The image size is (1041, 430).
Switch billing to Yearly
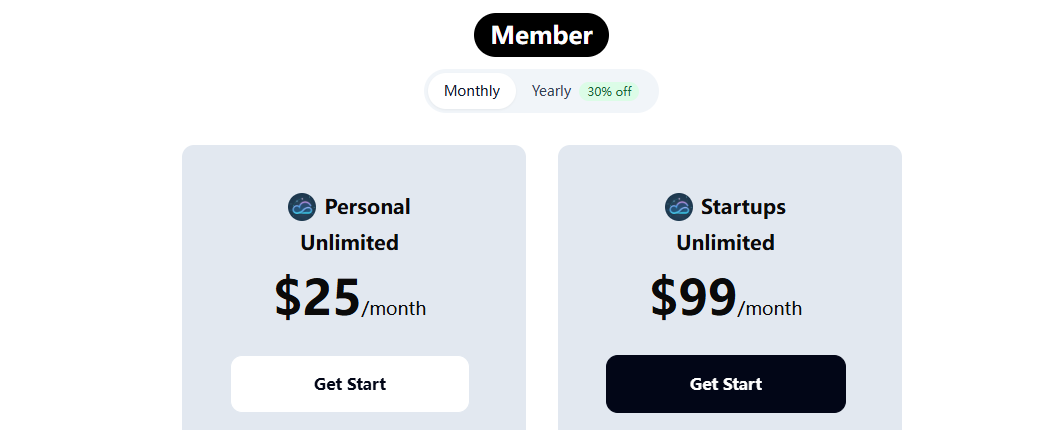pyautogui.click(x=551, y=91)
